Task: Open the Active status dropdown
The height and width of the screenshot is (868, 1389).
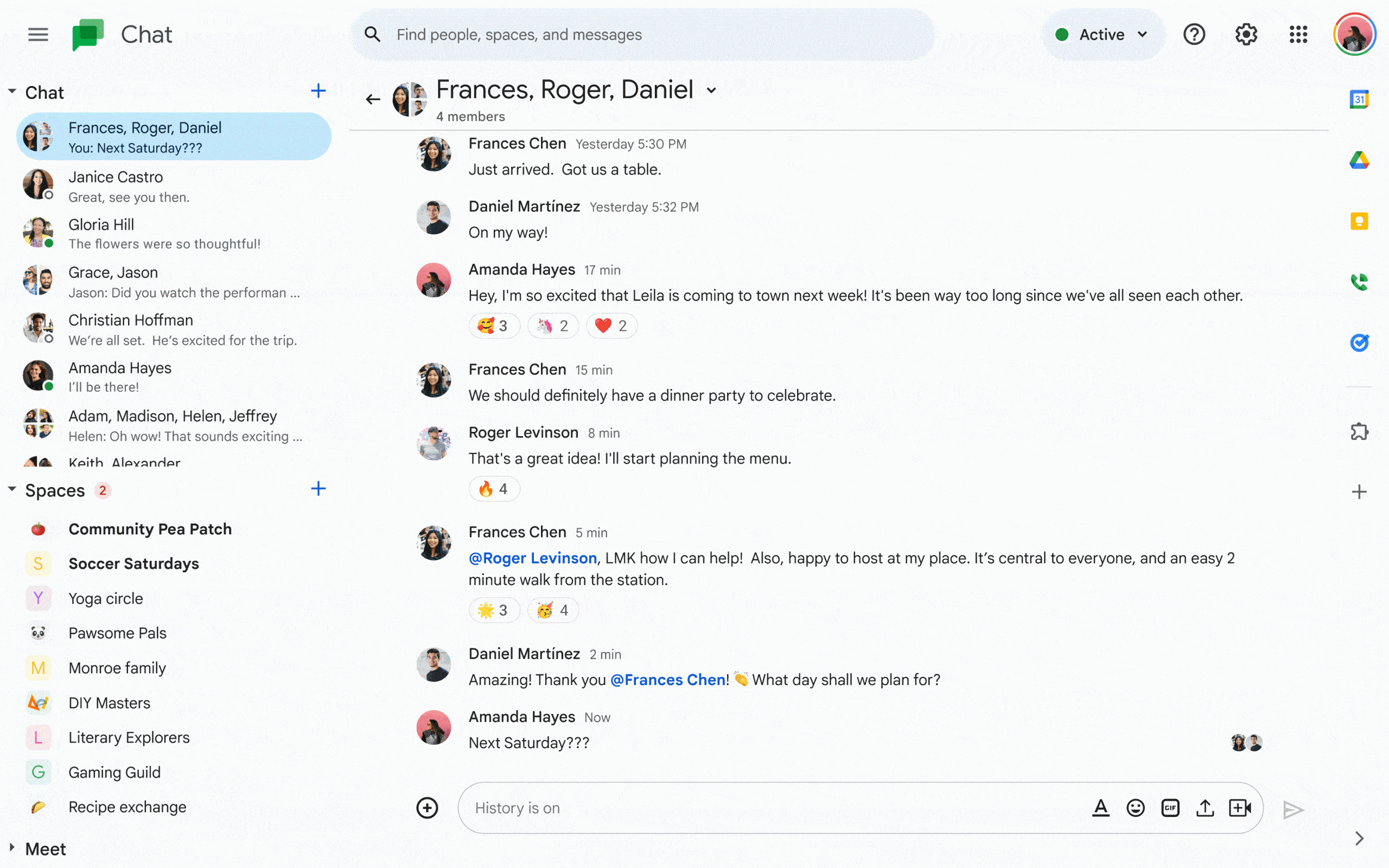Action: coord(1101,34)
